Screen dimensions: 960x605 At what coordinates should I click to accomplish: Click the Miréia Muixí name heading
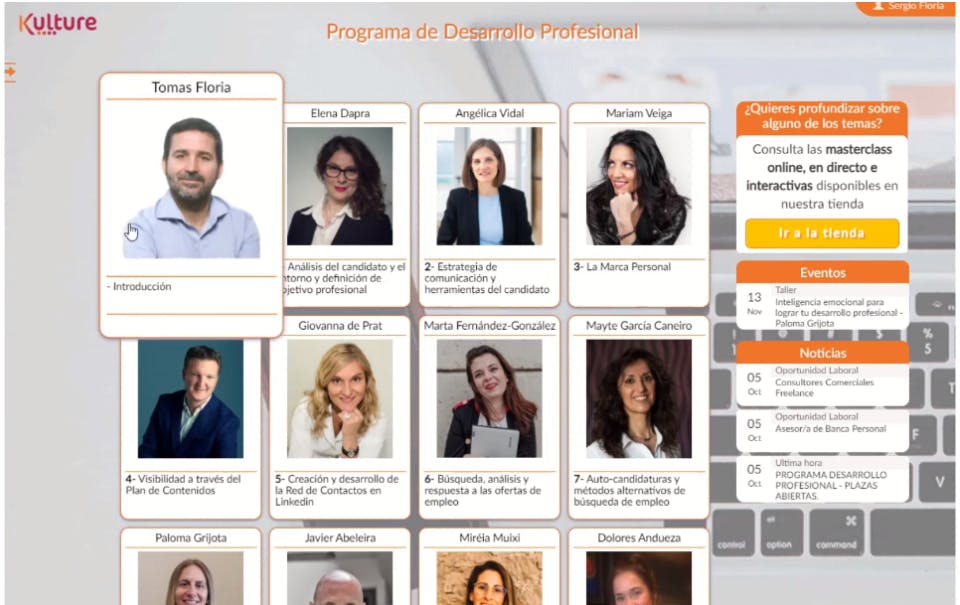[x=489, y=538]
